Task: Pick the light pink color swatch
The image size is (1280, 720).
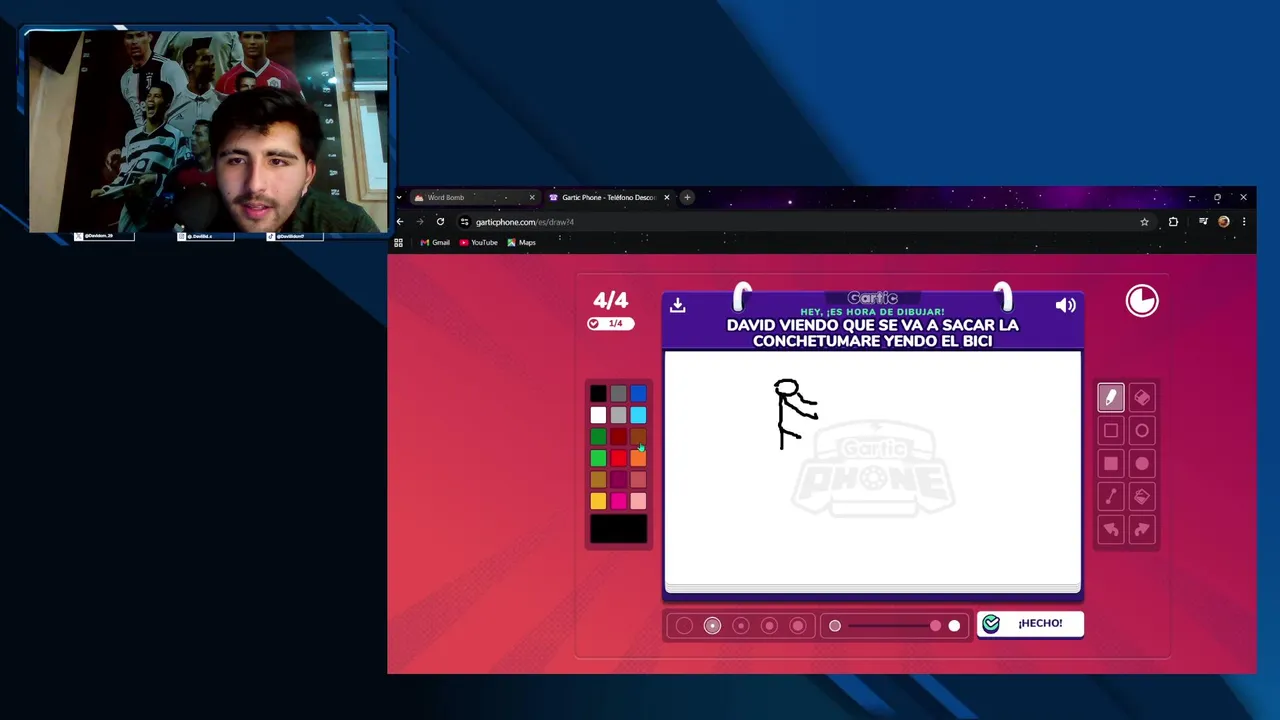Action: point(638,501)
